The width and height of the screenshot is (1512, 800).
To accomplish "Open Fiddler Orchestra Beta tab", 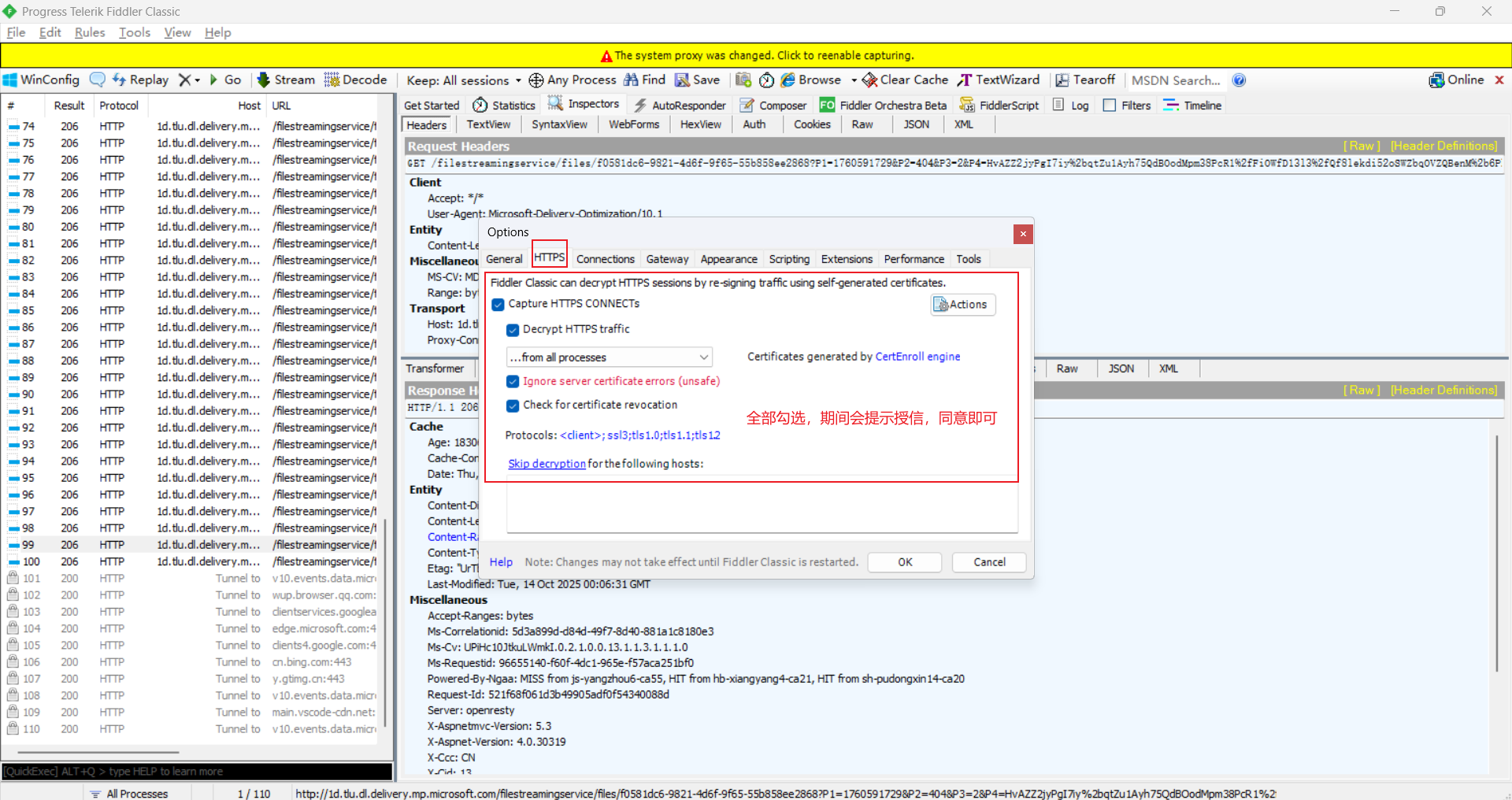I will (x=884, y=105).
